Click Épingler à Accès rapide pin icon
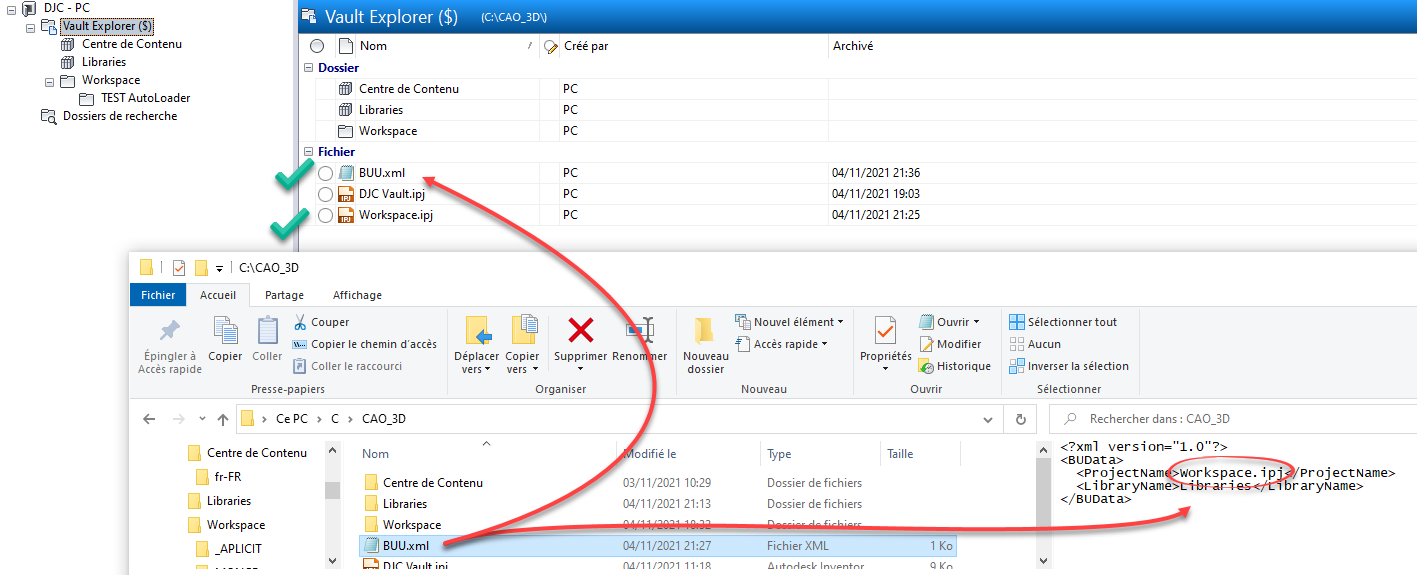The width and height of the screenshot is (1417, 575). pyautogui.click(x=170, y=330)
